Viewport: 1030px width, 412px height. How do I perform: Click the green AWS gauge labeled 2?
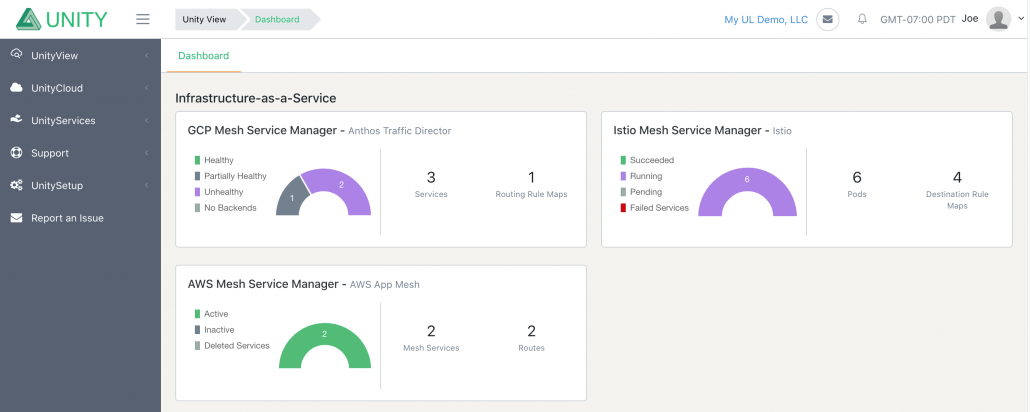point(325,336)
